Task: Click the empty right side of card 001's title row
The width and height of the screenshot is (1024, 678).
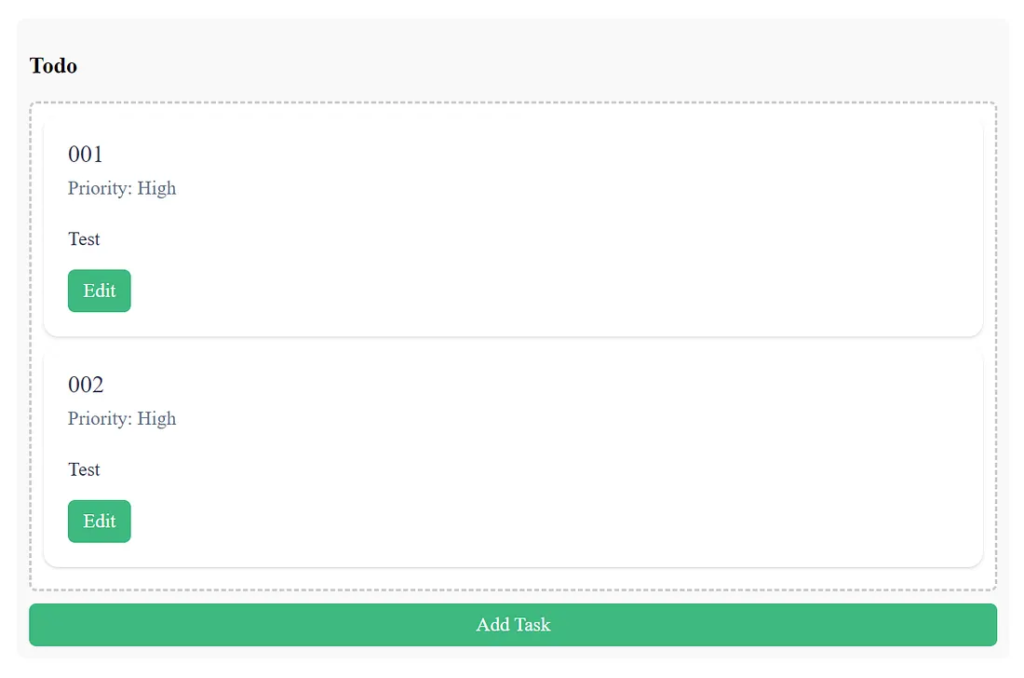Action: click(x=600, y=154)
